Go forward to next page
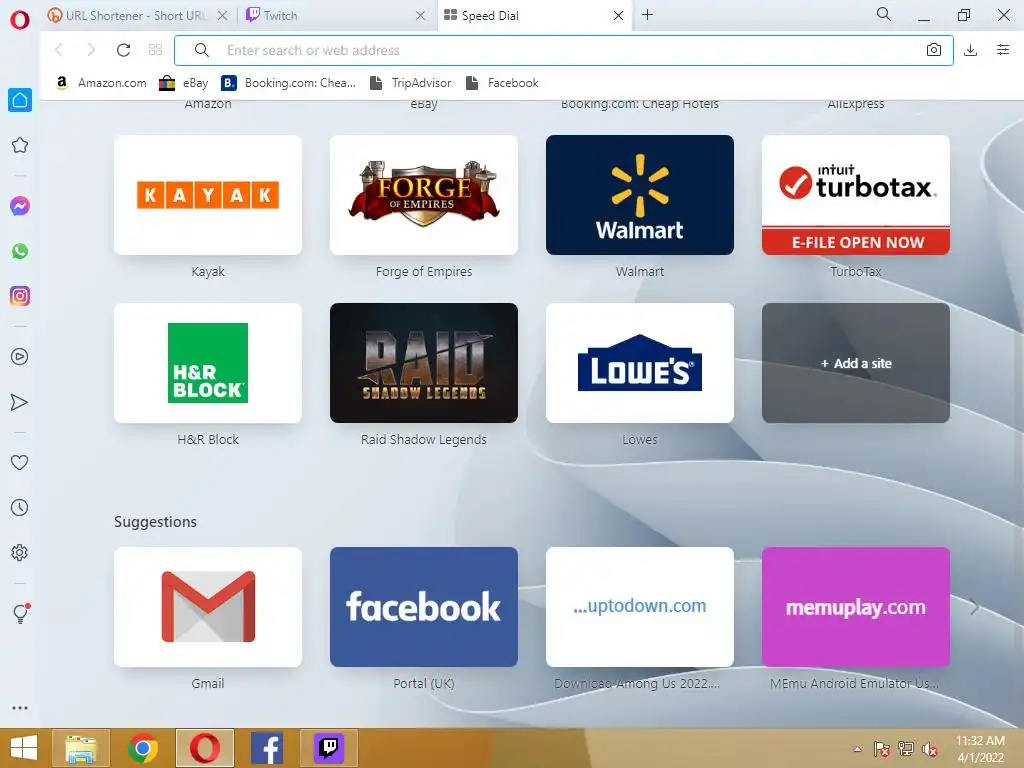The height and width of the screenshot is (768, 1024). [91, 50]
